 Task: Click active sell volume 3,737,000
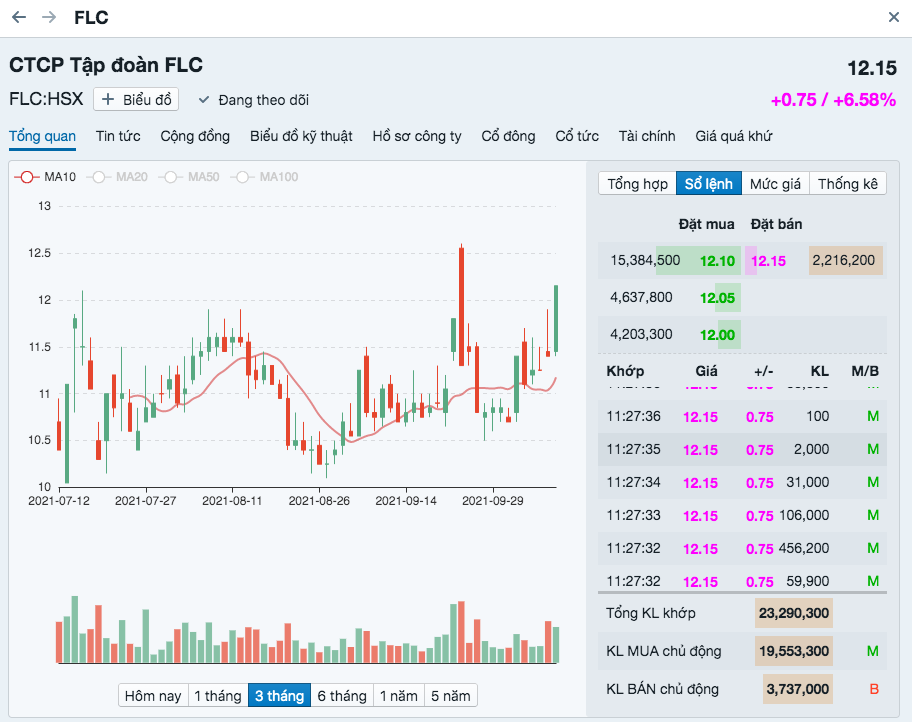coord(797,689)
